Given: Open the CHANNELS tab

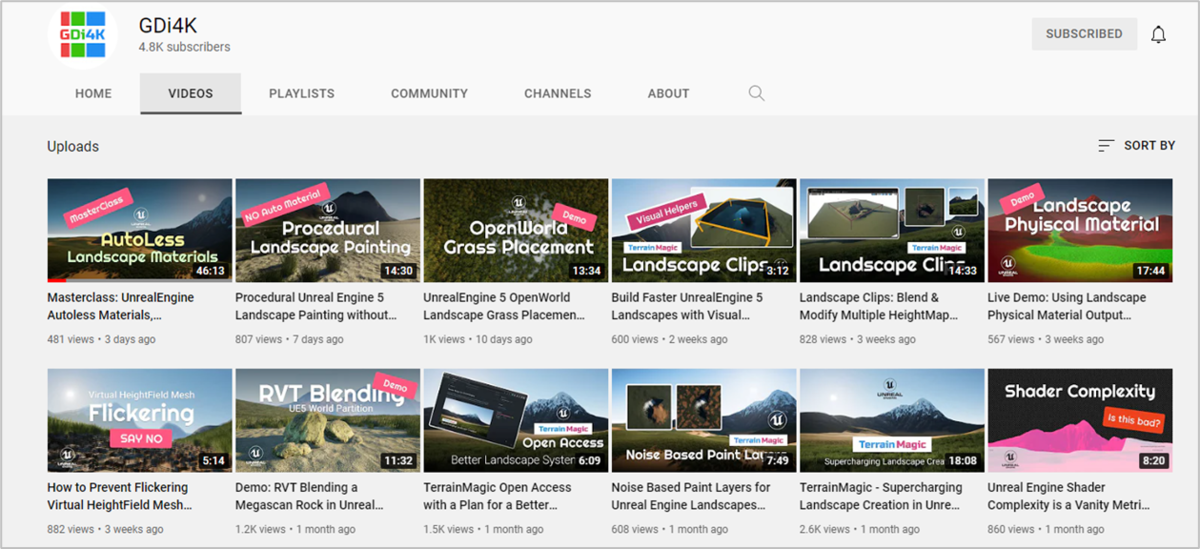Looking at the screenshot, I should pos(558,94).
